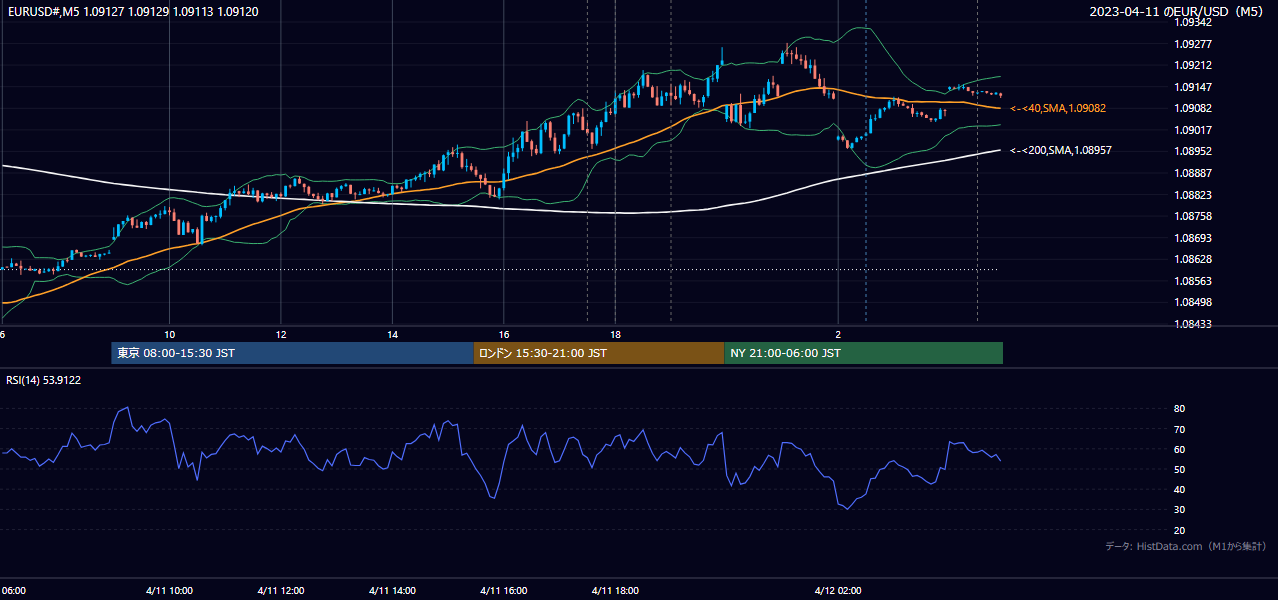Click the 4/12 02:00 bottom time label

pyautogui.click(x=838, y=590)
